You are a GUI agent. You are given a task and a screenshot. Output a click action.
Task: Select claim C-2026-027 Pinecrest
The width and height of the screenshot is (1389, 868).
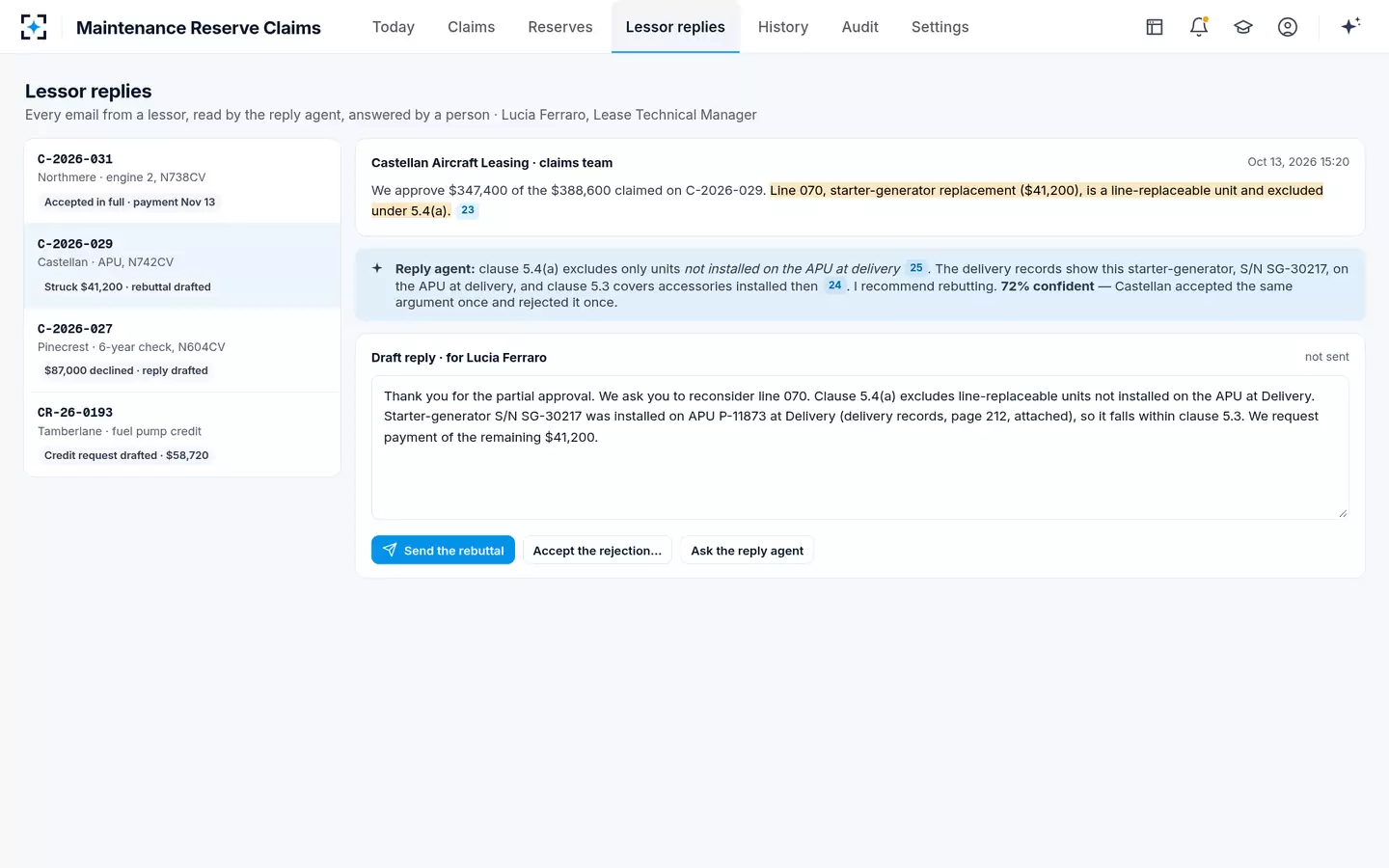[x=182, y=350]
